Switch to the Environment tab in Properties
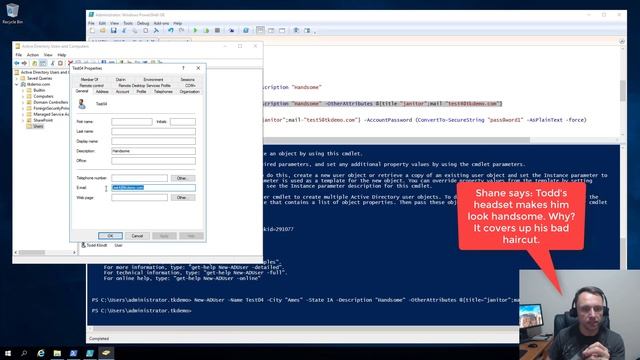Screen dimensions: 640x360 153,80
